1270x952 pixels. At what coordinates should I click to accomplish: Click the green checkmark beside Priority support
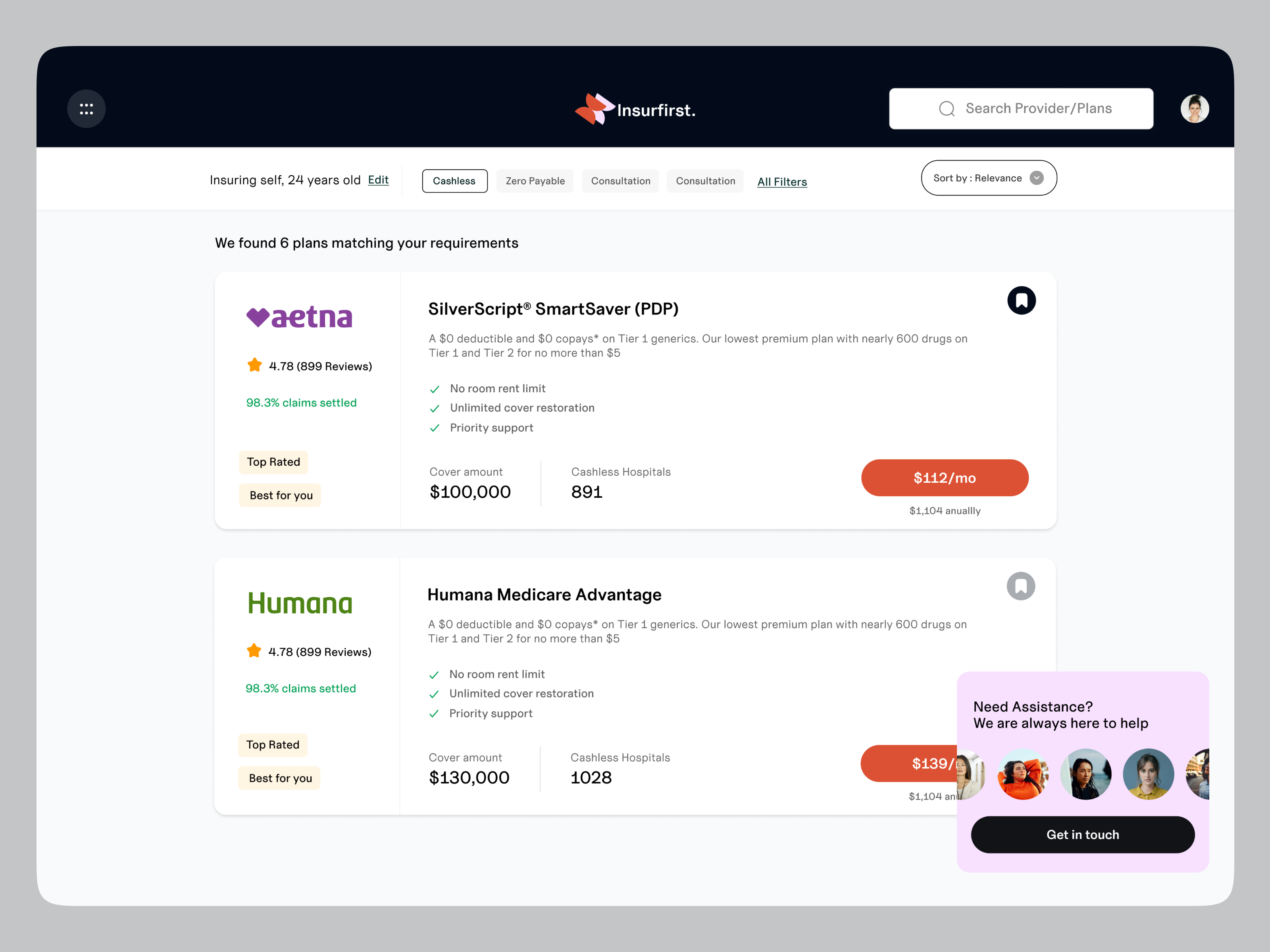tap(435, 428)
